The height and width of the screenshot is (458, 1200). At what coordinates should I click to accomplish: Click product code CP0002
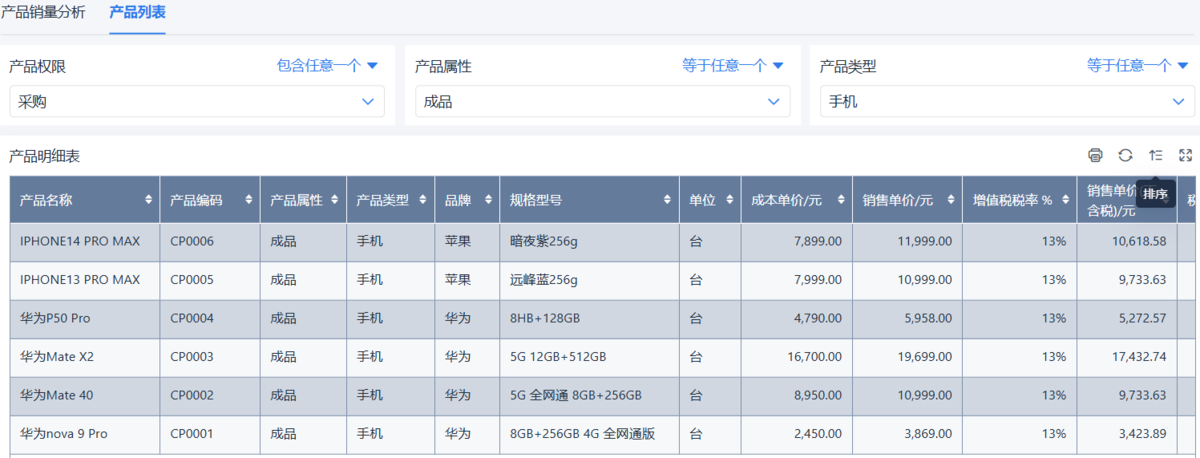192,395
